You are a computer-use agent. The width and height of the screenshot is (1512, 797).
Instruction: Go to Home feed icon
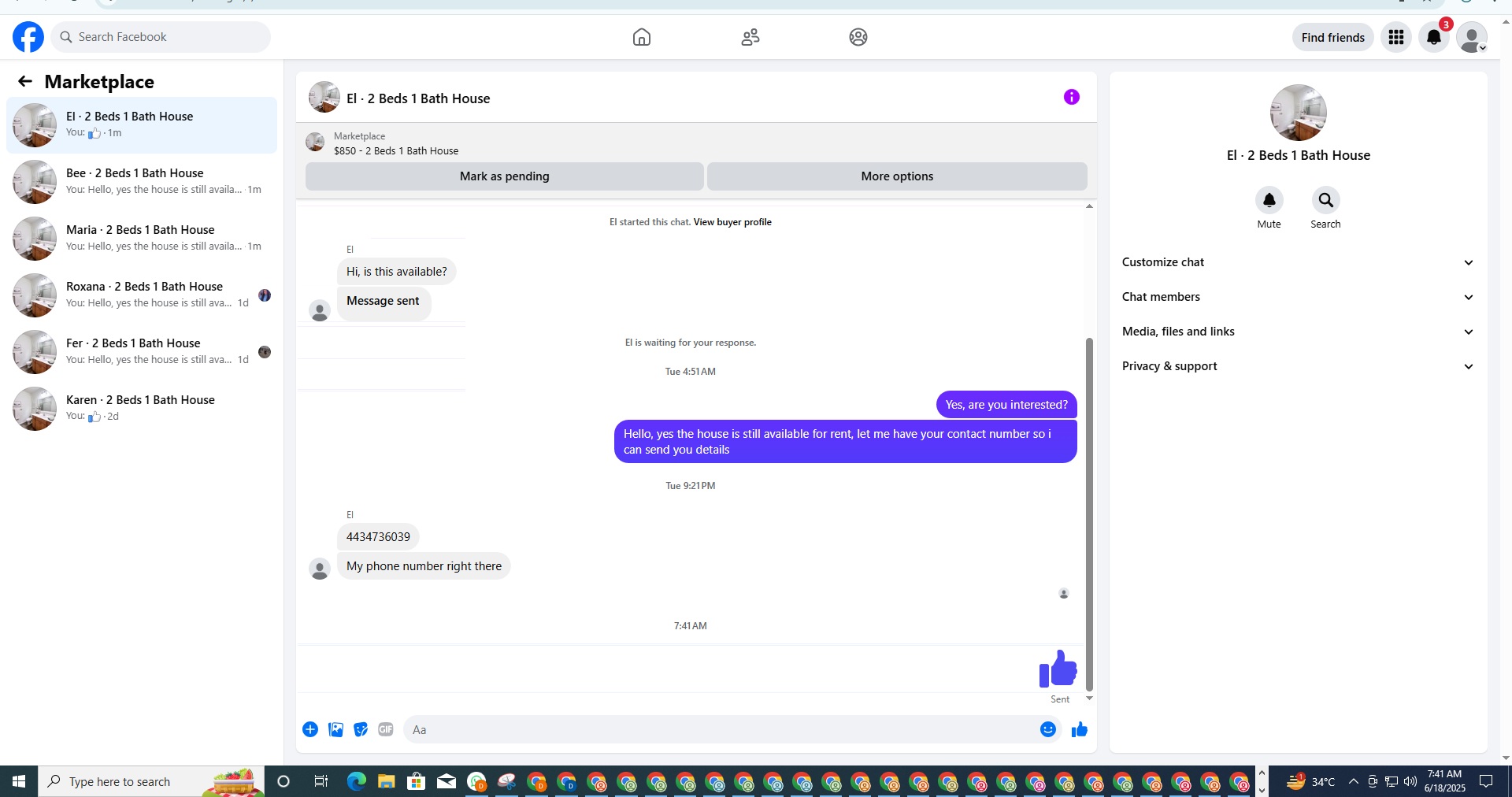(642, 37)
